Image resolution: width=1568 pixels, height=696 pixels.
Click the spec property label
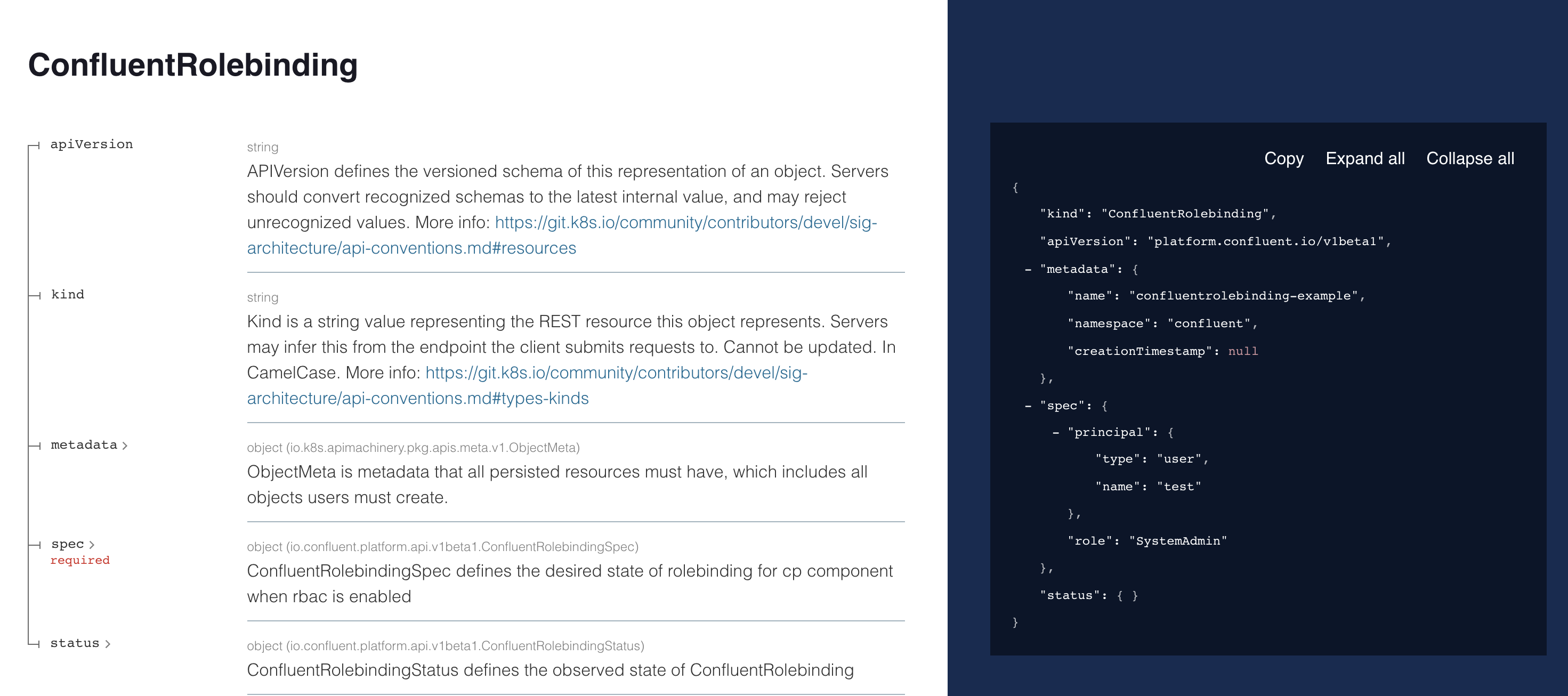[68, 545]
